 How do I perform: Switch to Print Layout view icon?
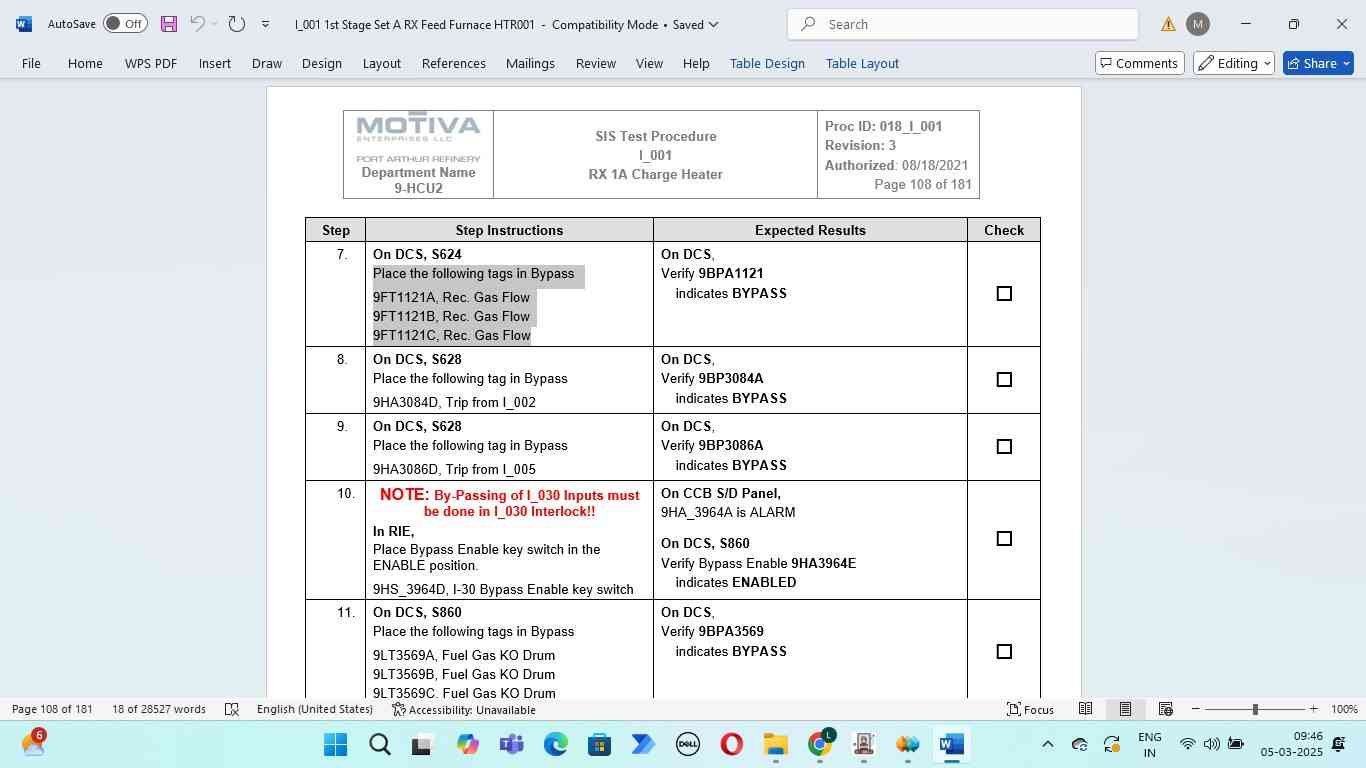pos(1125,709)
